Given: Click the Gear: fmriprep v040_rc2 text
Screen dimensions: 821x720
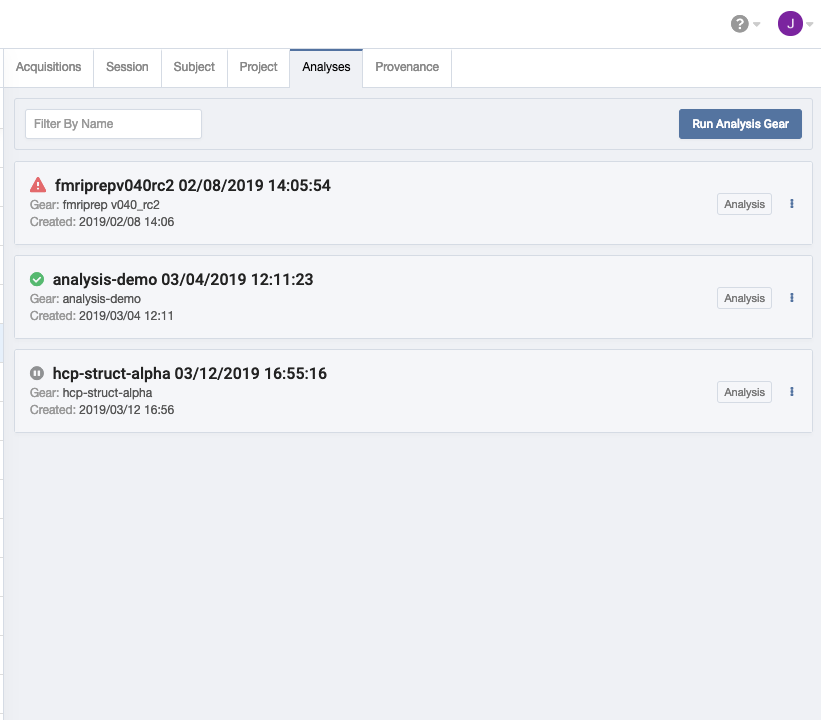Looking at the screenshot, I should 95,205.
